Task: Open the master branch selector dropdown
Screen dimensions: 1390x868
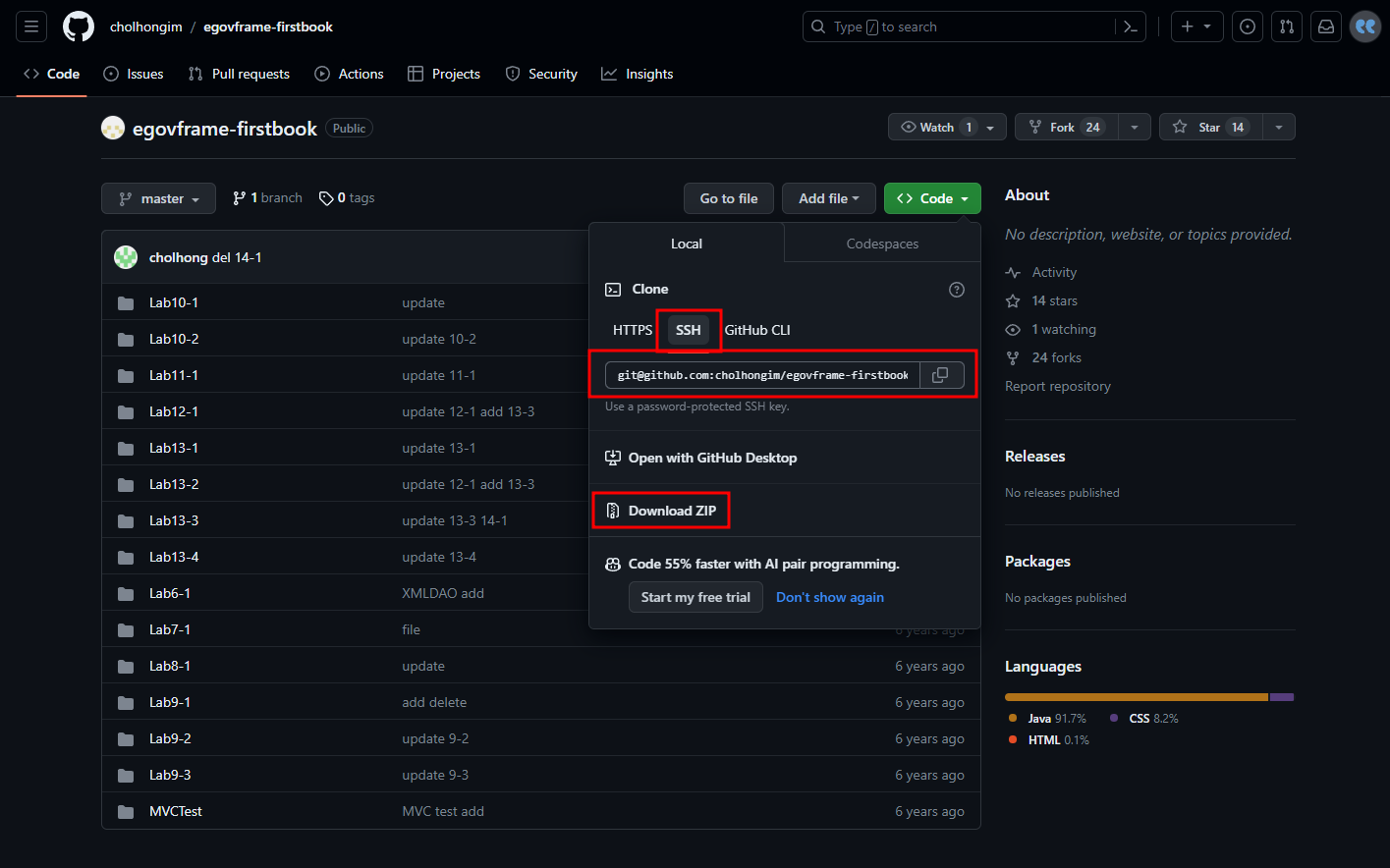Action: pyautogui.click(x=158, y=198)
